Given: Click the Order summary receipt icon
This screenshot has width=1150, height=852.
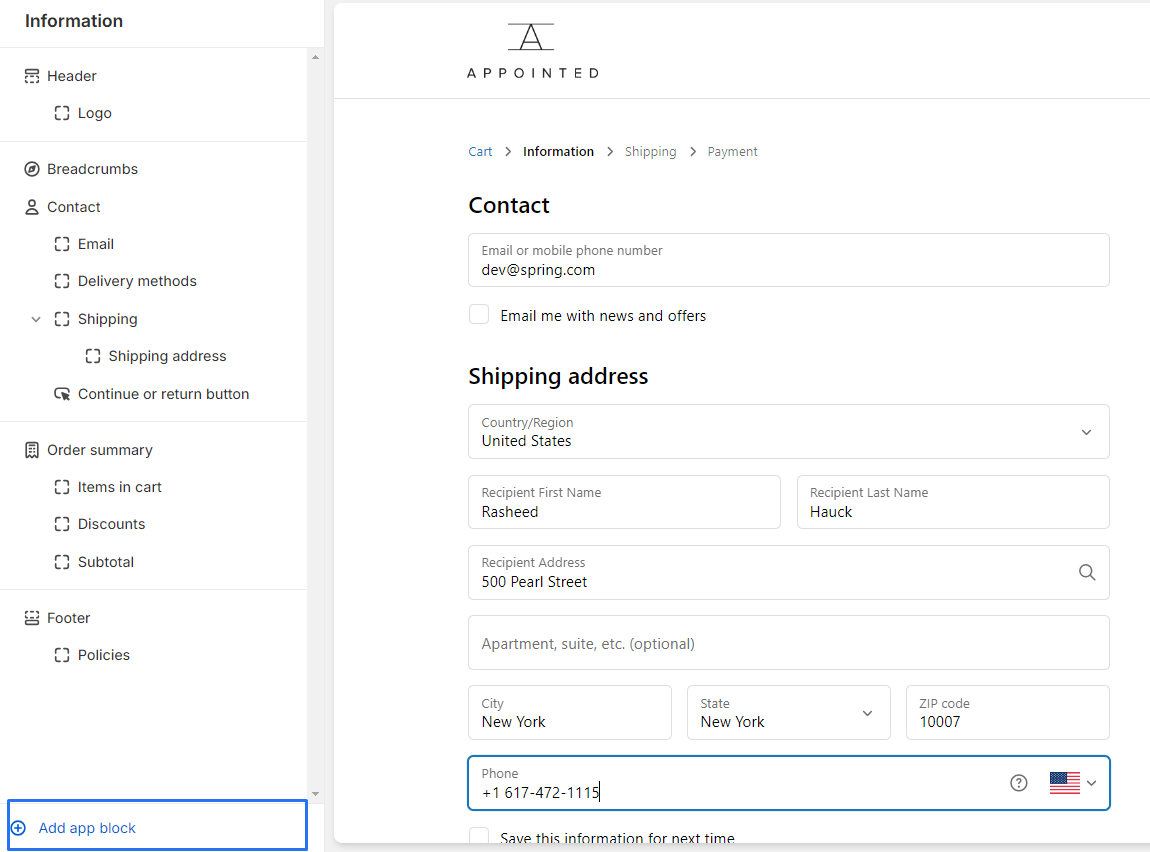Looking at the screenshot, I should (x=32, y=450).
